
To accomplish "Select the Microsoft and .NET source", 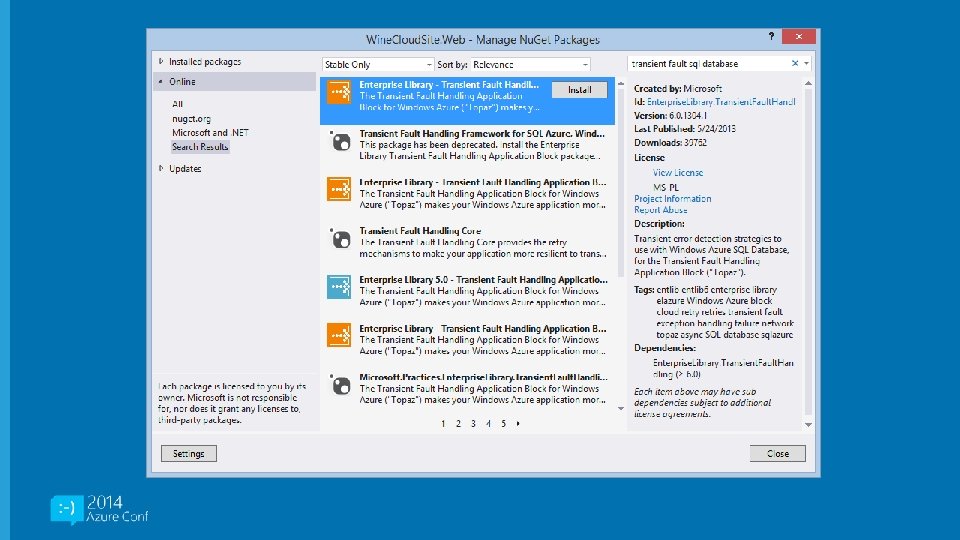I will 210,132.
